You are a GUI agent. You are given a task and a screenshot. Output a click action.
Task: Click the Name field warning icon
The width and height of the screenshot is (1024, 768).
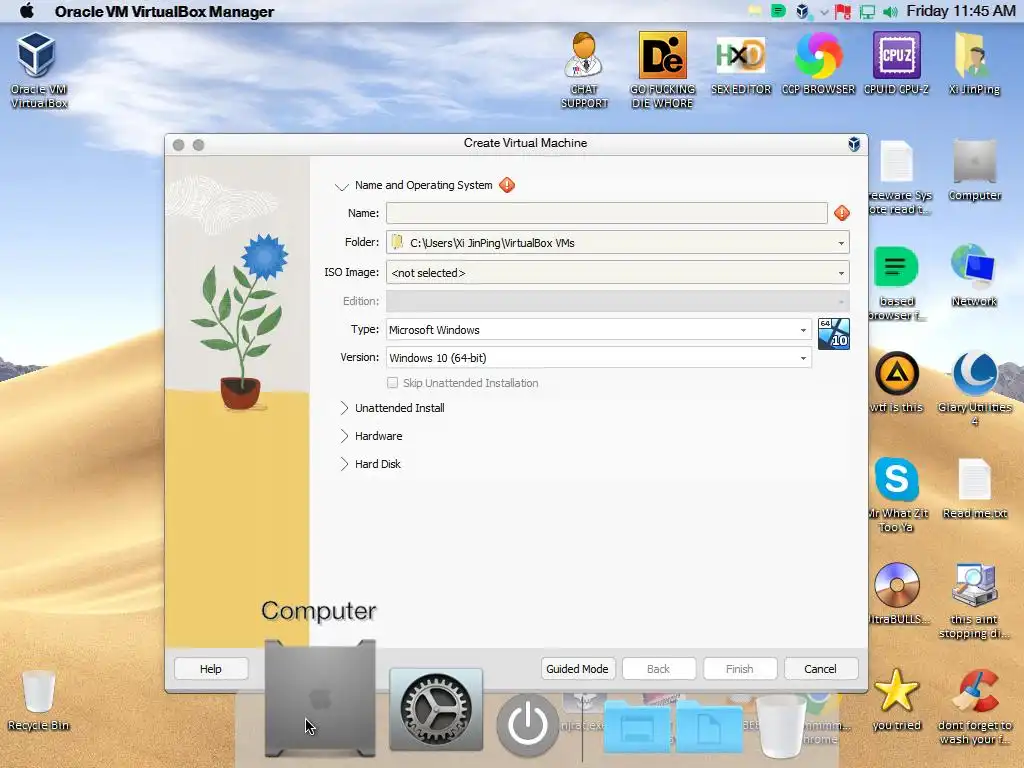click(842, 213)
